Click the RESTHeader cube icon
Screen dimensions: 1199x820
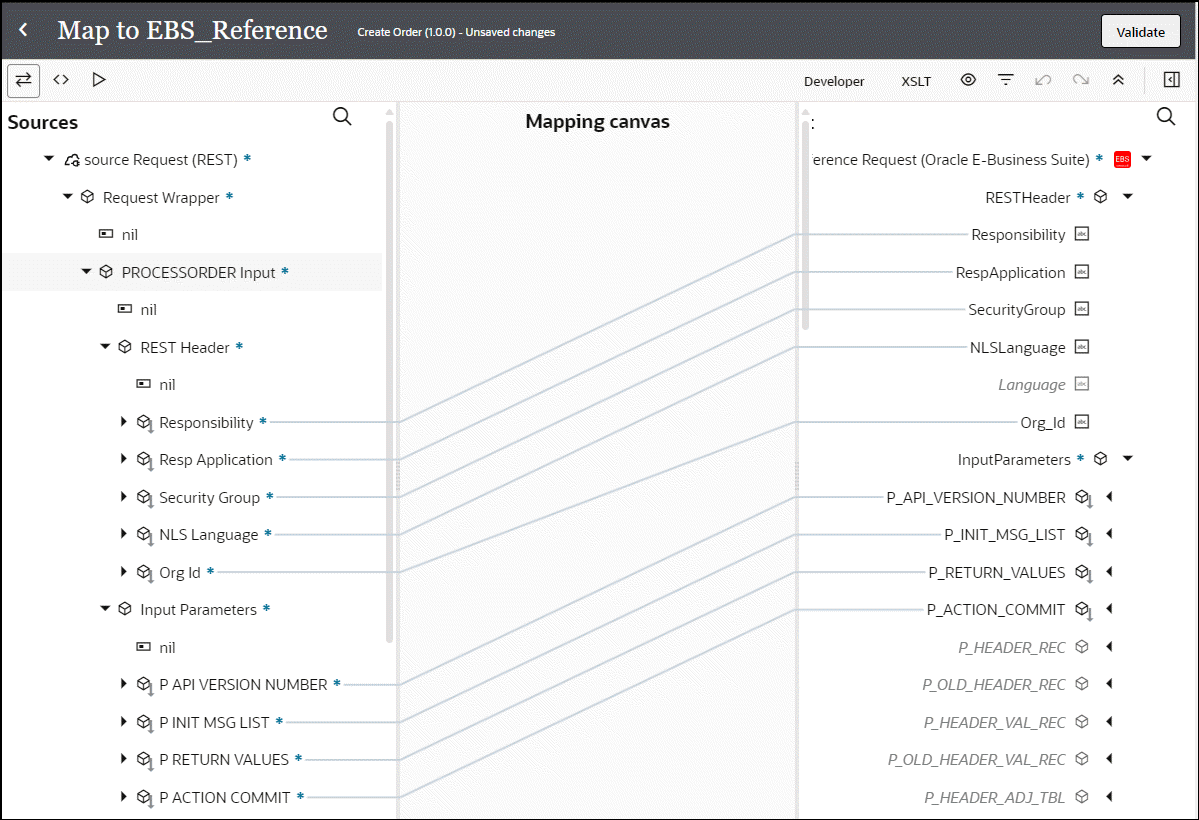tap(1100, 197)
